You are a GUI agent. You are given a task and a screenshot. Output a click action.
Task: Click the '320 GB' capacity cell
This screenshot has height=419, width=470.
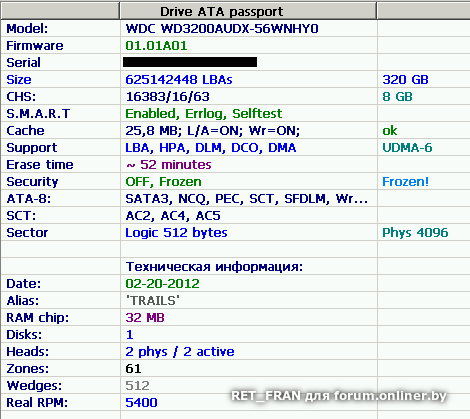[405, 80]
